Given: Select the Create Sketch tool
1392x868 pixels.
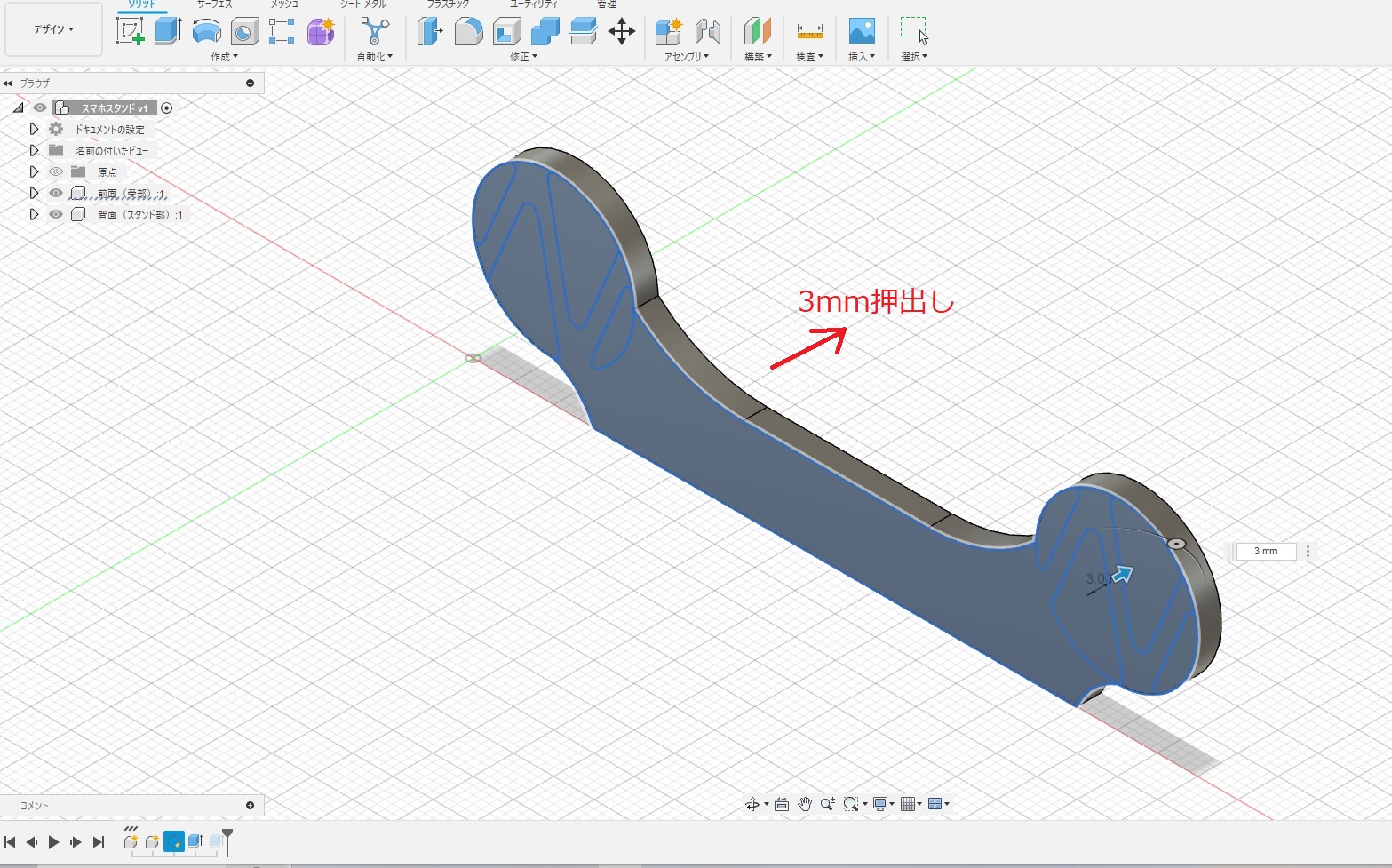Looking at the screenshot, I should [x=131, y=31].
